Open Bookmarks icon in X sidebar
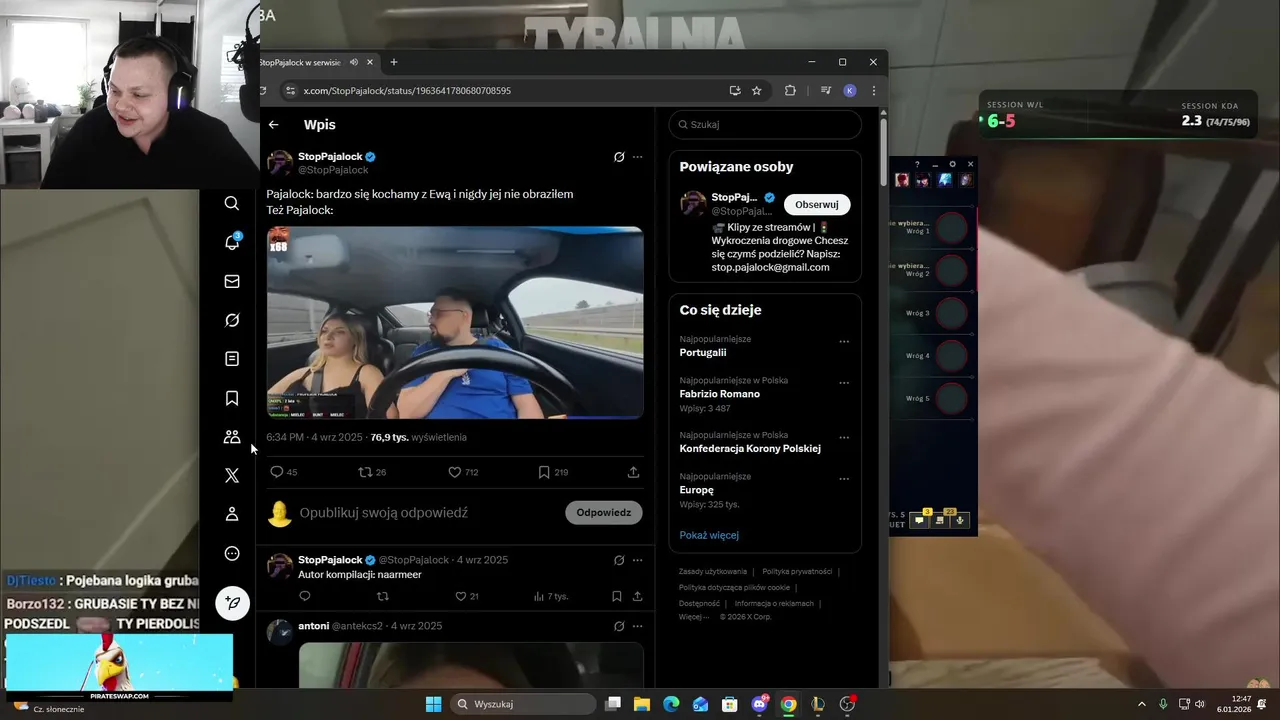The image size is (1280, 720). point(232,398)
